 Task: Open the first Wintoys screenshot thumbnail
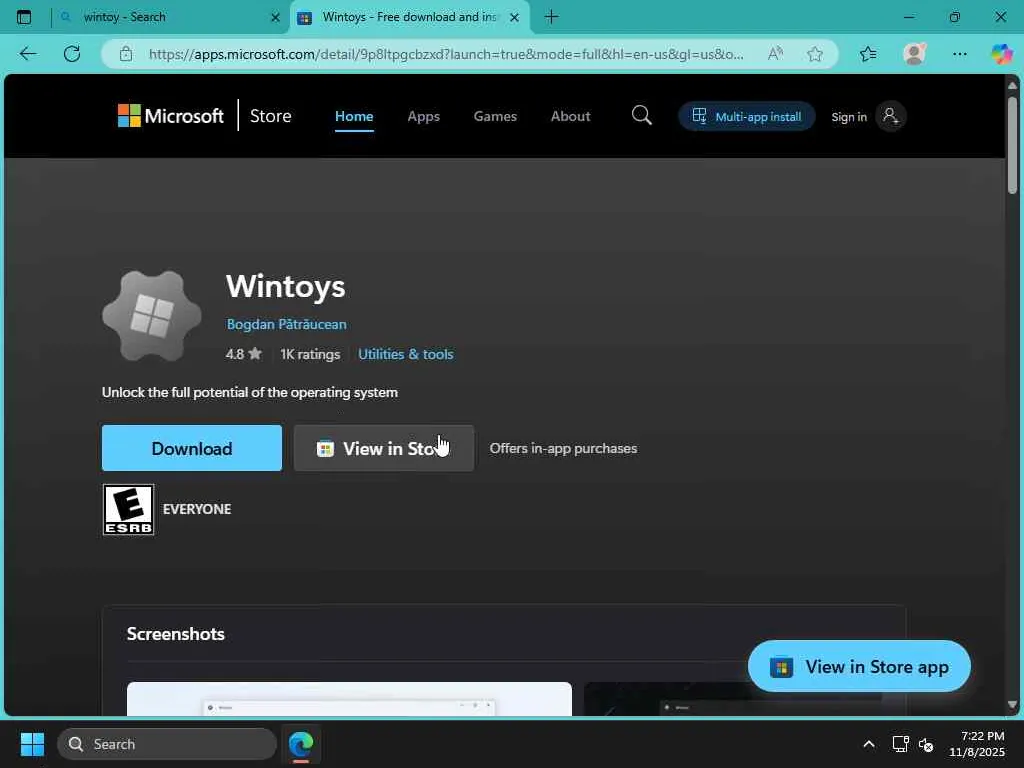pyautogui.click(x=349, y=699)
